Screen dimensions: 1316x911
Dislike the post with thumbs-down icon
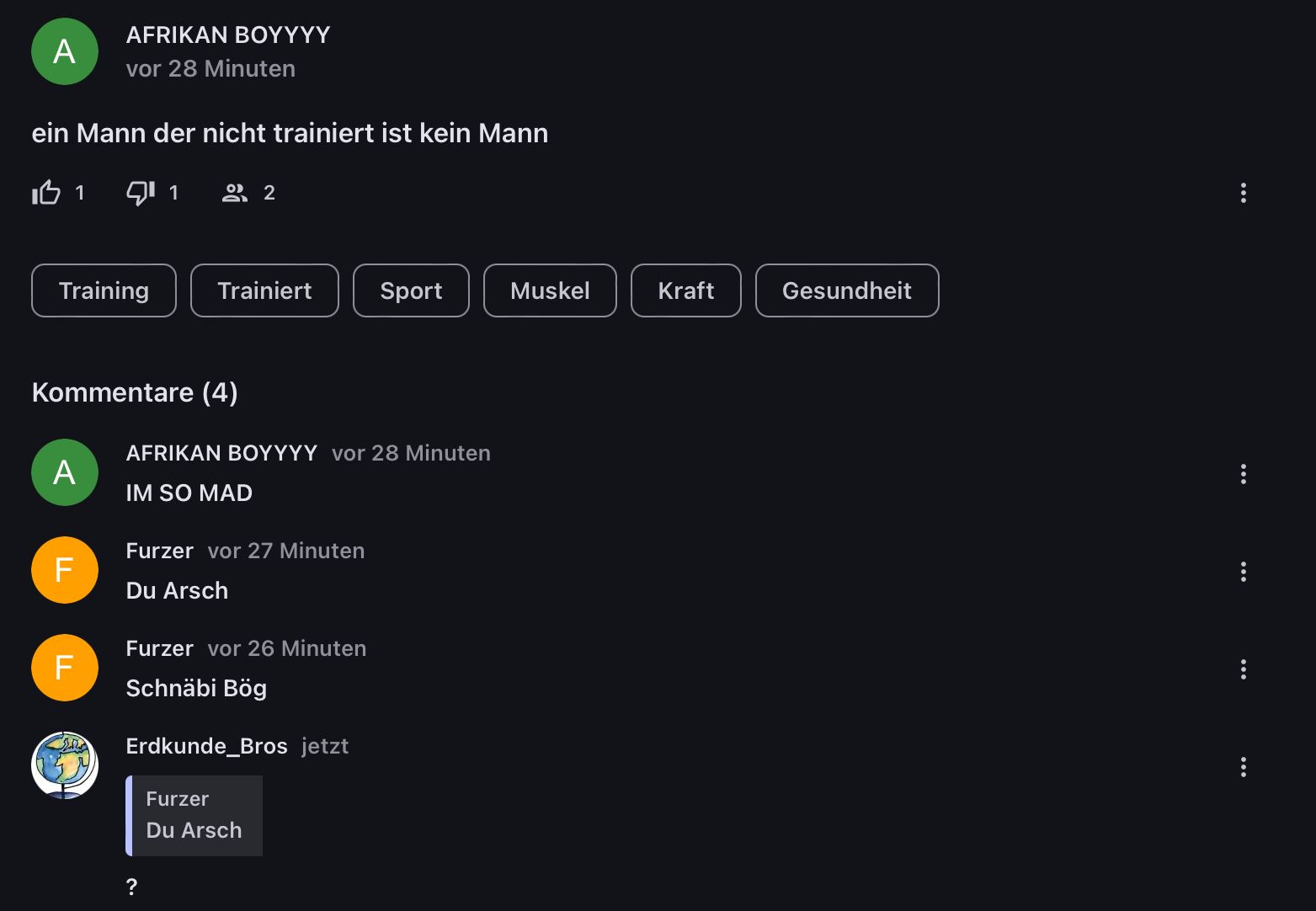pyautogui.click(x=140, y=193)
